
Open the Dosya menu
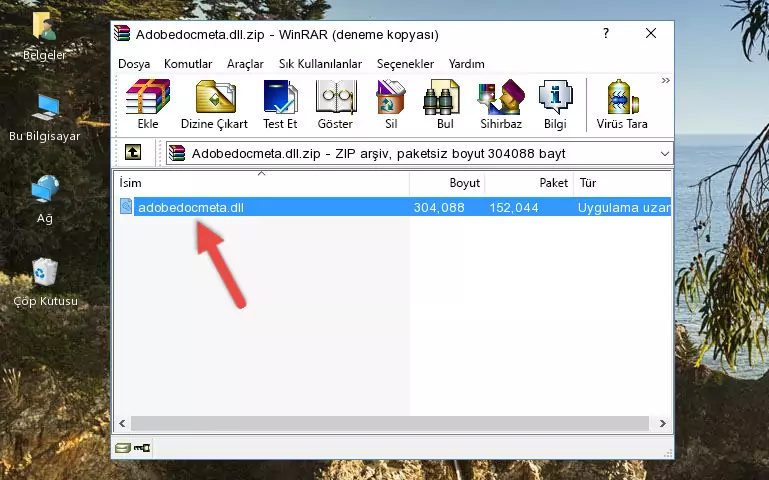tap(134, 64)
